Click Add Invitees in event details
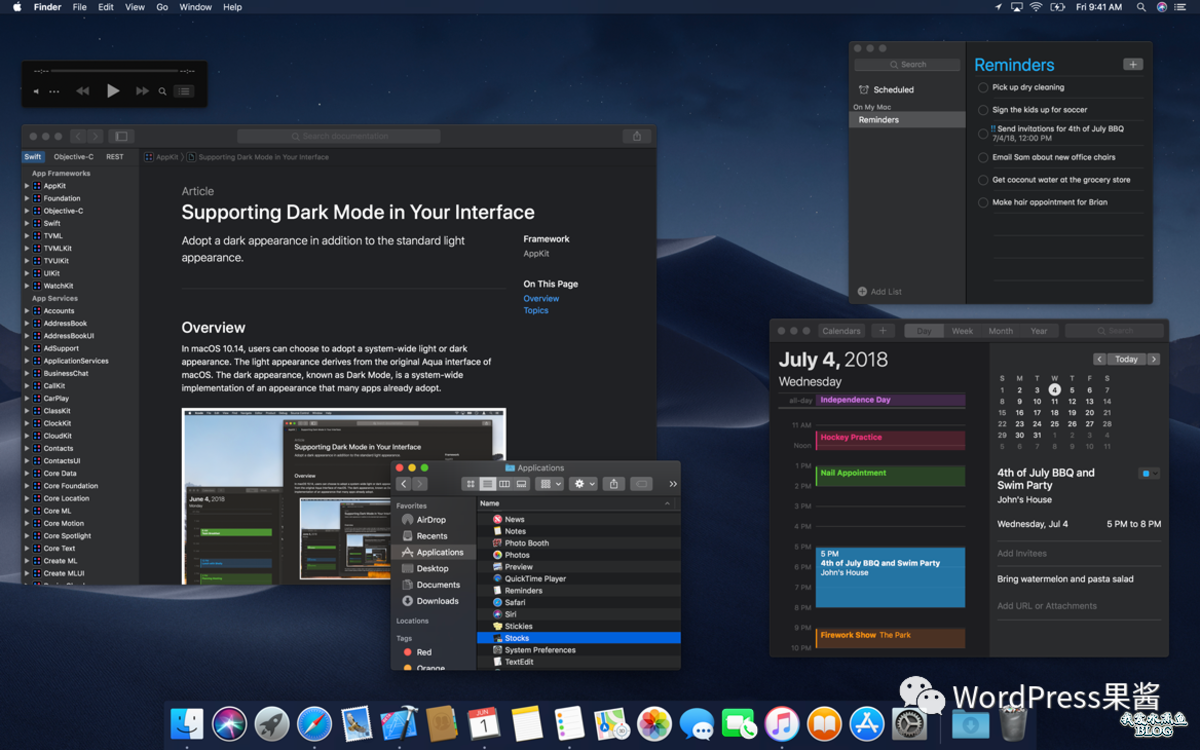 (1022, 553)
